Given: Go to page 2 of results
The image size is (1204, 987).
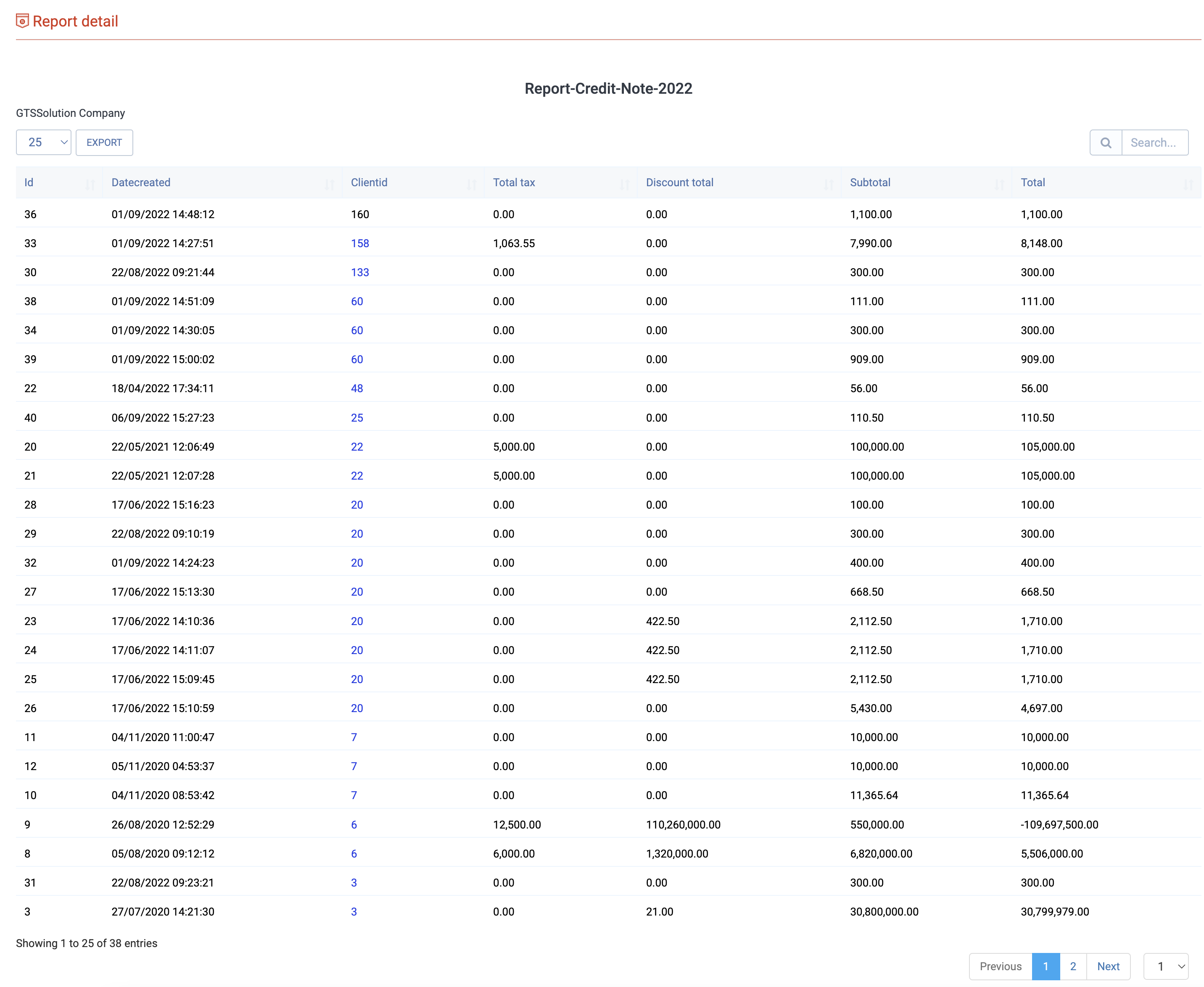Looking at the screenshot, I should [1073, 966].
